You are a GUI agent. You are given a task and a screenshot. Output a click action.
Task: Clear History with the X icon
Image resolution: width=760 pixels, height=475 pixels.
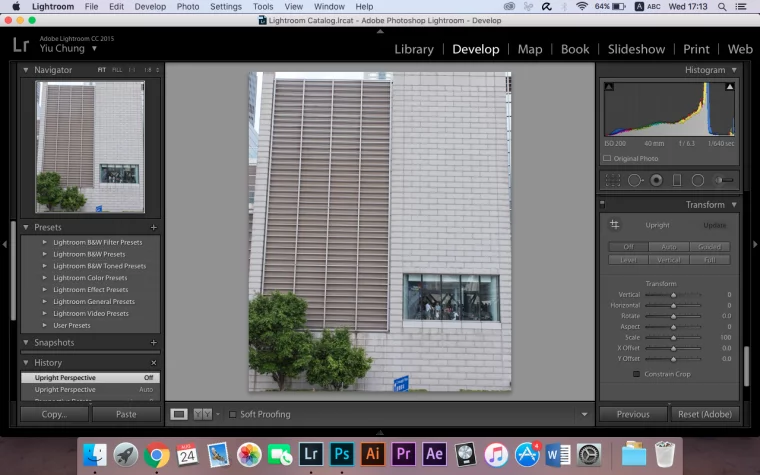tap(154, 363)
